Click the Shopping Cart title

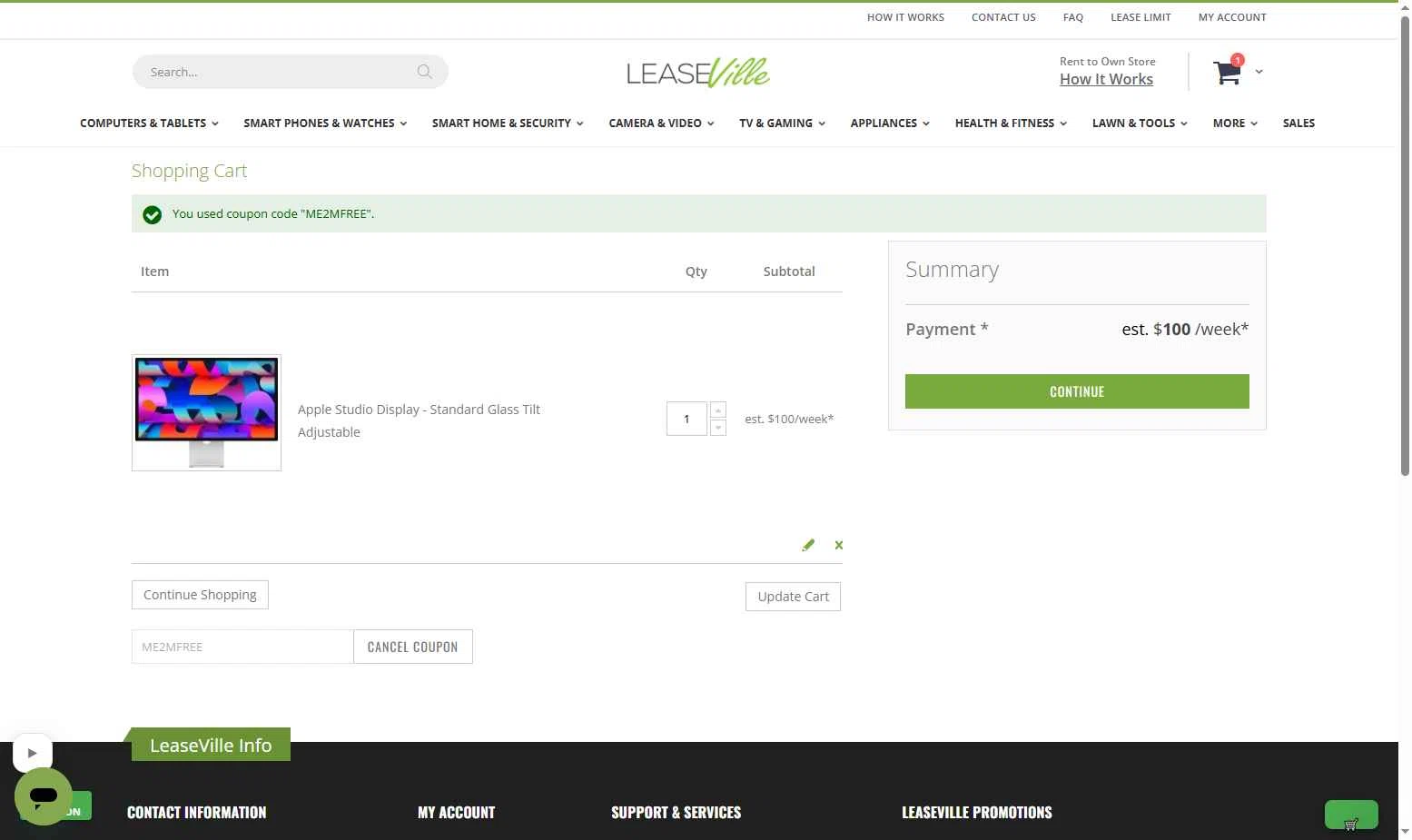[189, 171]
